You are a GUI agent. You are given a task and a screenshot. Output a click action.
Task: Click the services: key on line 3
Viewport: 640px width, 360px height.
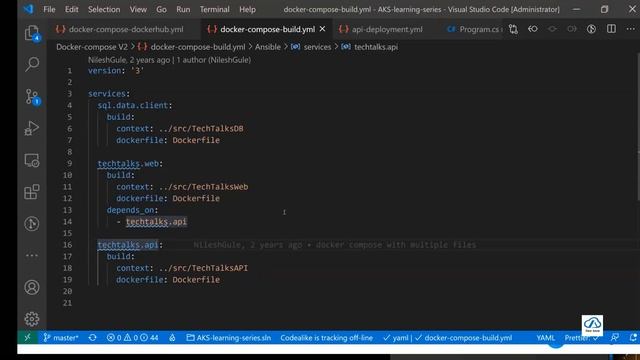click(109, 94)
